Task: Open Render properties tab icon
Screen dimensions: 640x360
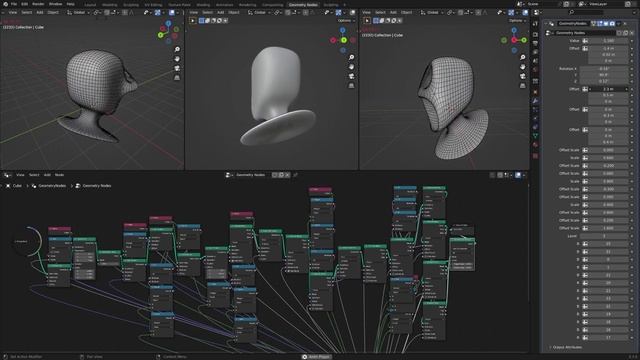Action: pyautogui.click(x=536, y=35)
